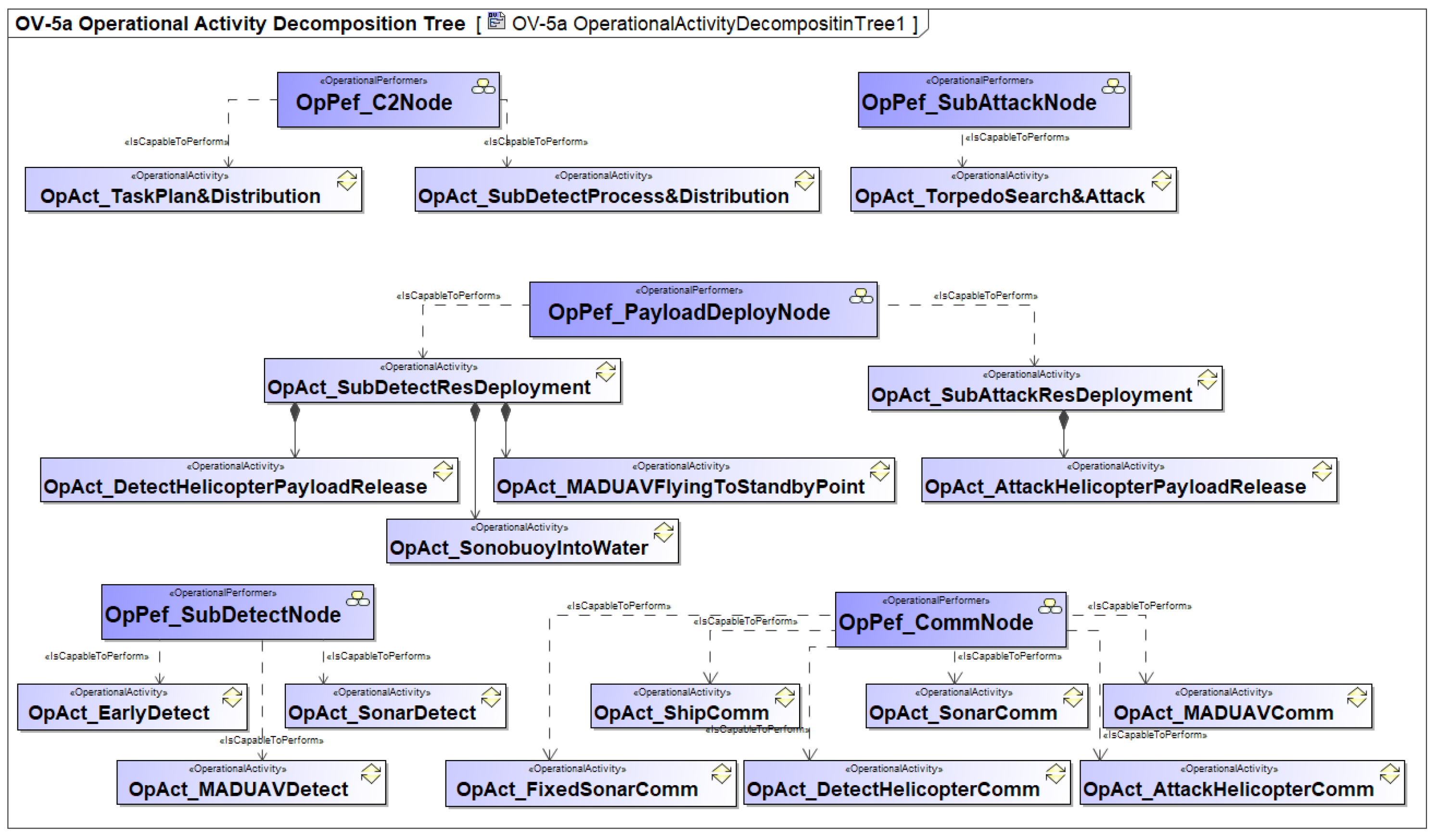Click the activity icon on OpAct_TaskPlan&Distribution
Image resolution: width=1437 pixels, height=840 pixels.
[x=347, y=181]
